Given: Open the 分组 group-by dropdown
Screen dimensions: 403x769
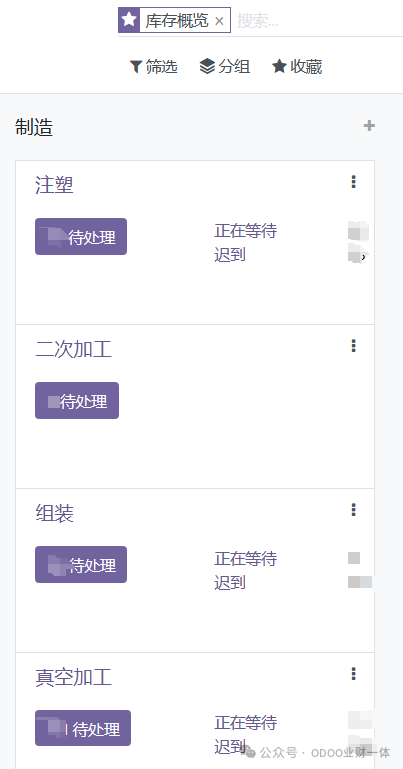Looking at the screenshot, I should point(225,66).
